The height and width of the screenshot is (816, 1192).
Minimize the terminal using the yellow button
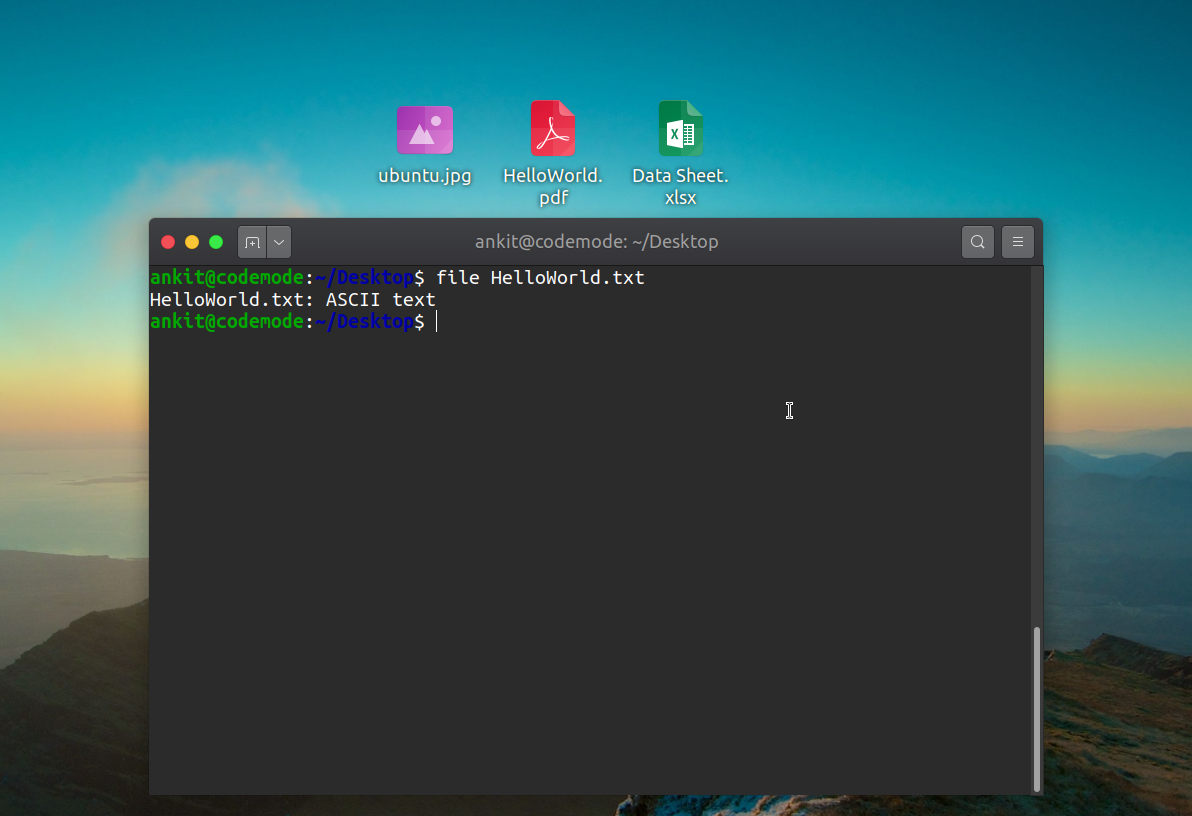tap(192, 242)
